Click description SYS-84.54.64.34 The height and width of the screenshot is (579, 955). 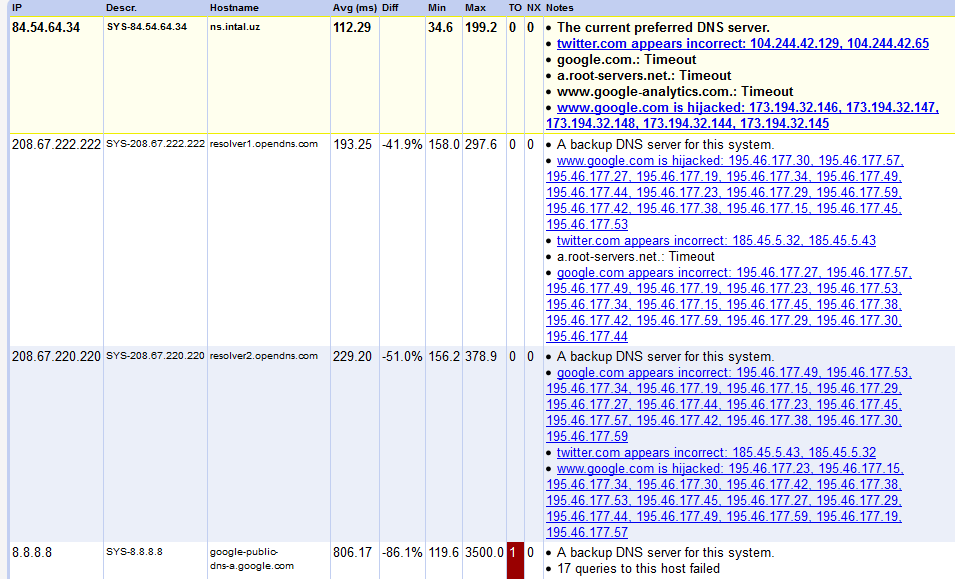pyautogui.click(x=147, y=27)
